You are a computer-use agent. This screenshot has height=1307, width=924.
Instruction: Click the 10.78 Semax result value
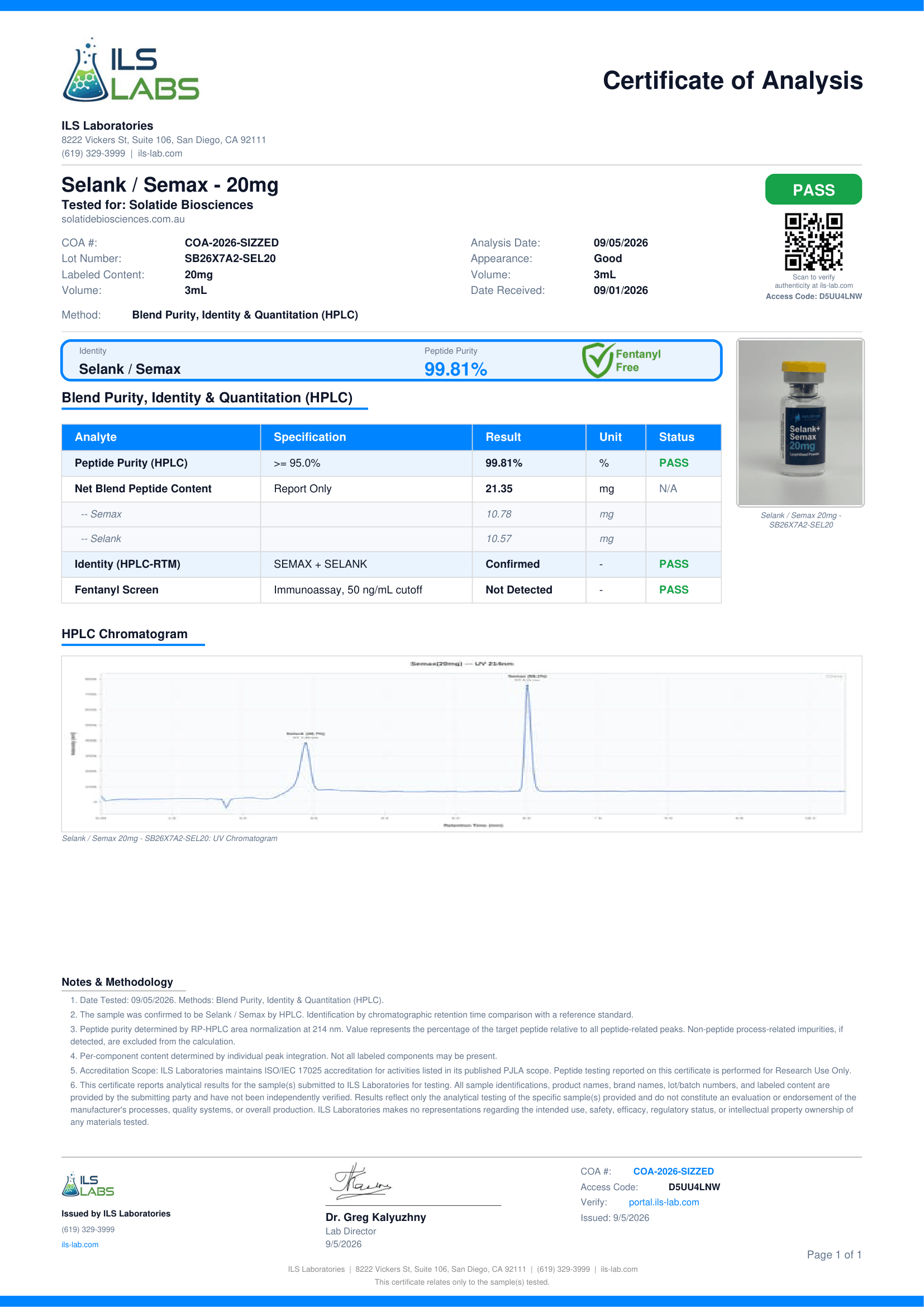(498, 514)
